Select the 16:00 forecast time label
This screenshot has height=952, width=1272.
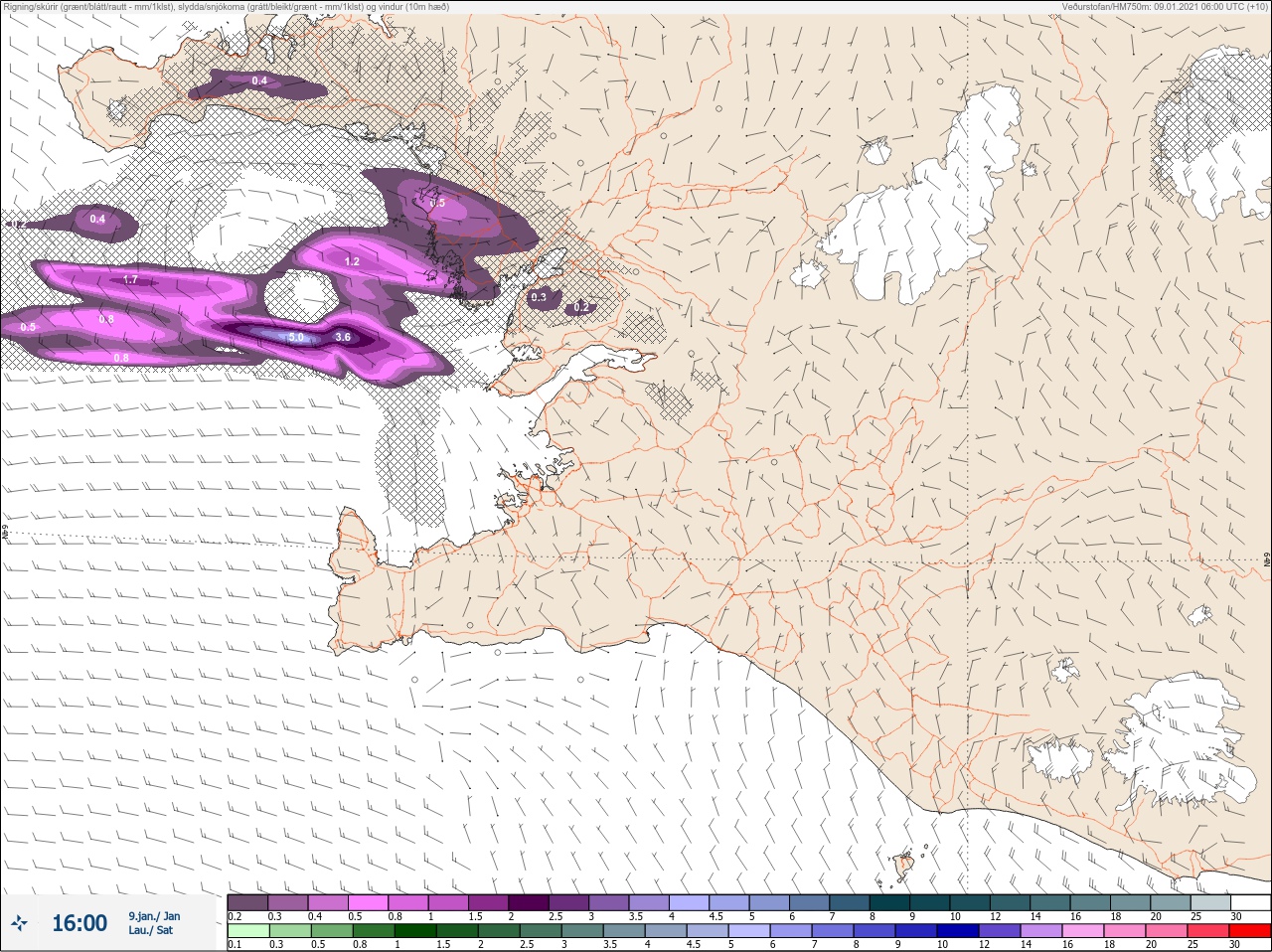(79, 924)
